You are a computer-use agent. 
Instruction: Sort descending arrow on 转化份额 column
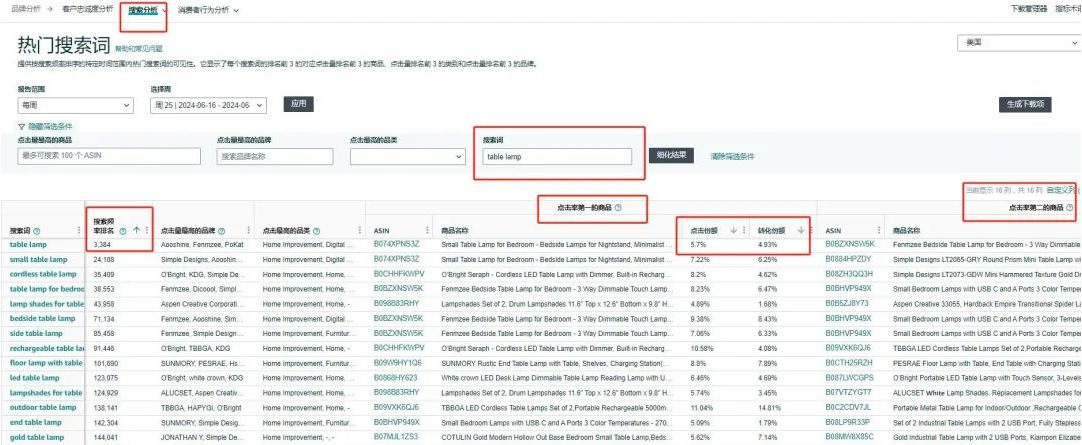(x=800, y=230)
